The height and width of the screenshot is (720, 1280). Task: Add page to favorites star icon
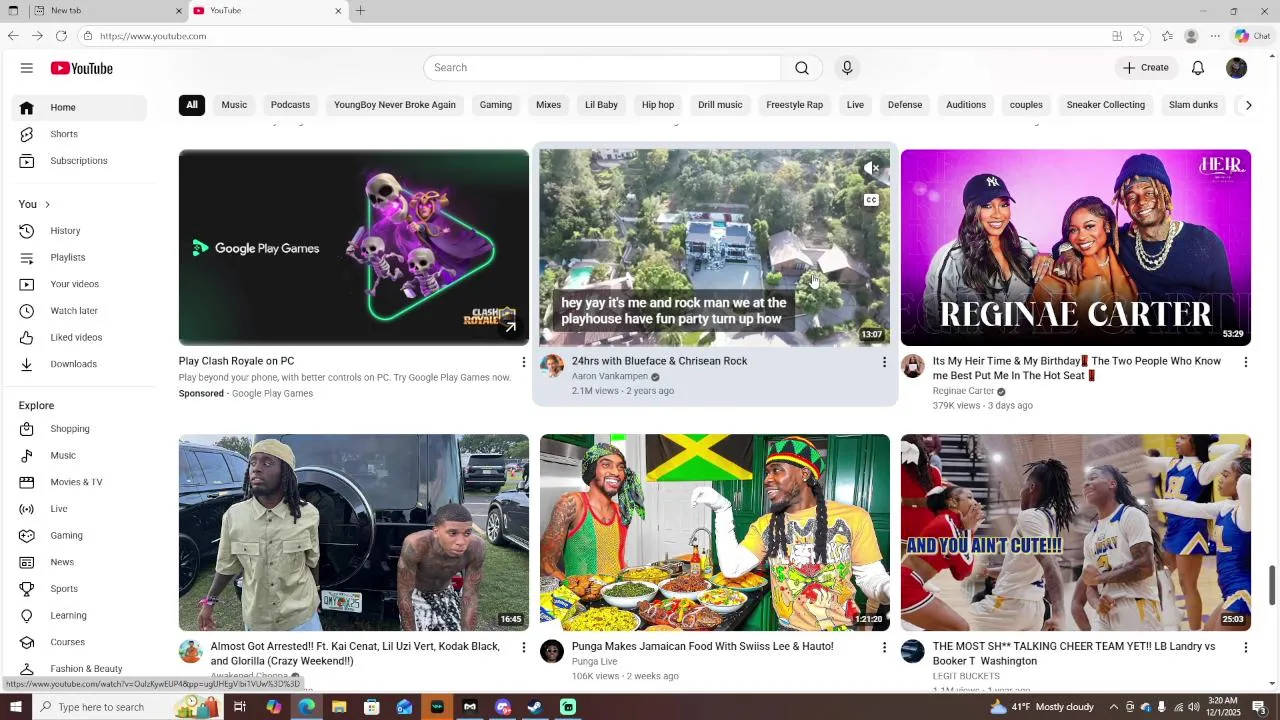[1139, 36]
